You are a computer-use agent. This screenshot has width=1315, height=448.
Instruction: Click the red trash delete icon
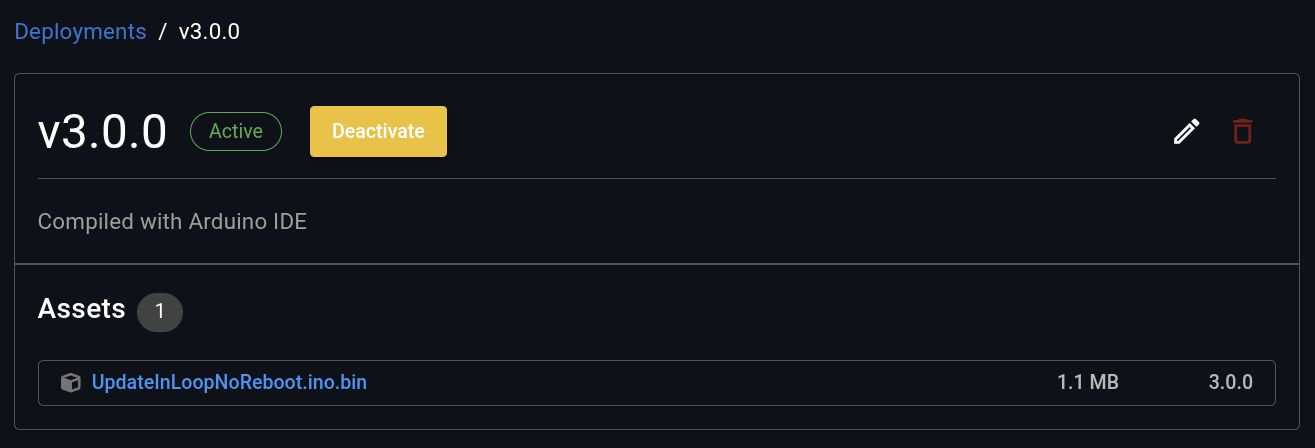[1242, 132]
